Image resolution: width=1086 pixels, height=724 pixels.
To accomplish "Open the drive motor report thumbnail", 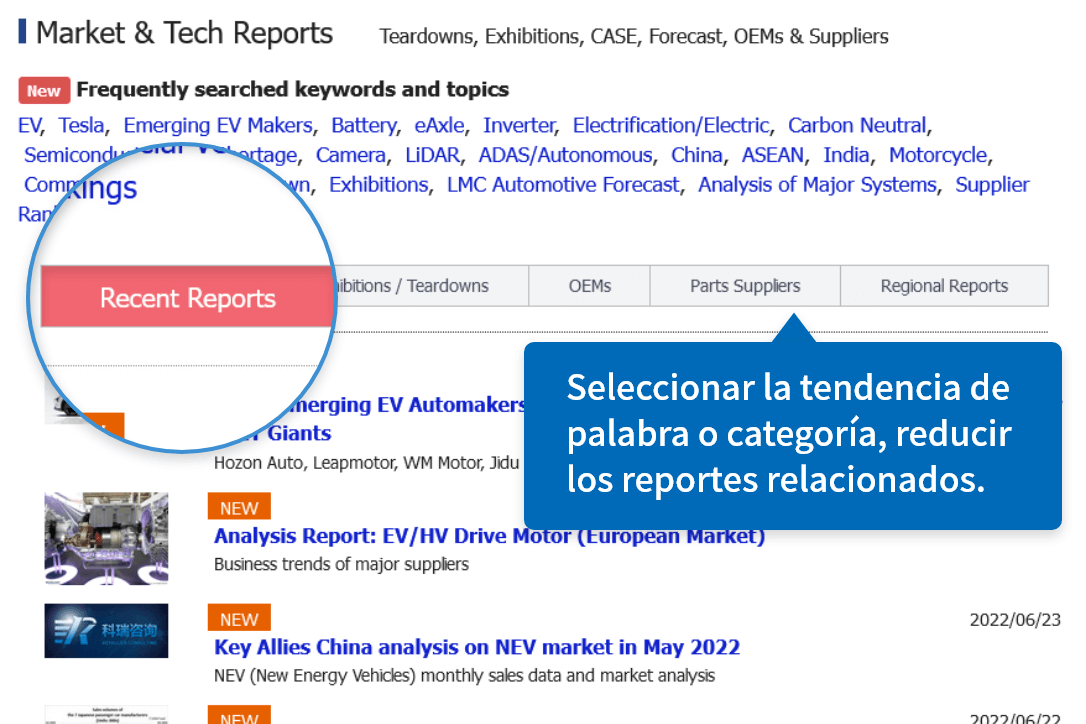I will [x=106, y=538].
